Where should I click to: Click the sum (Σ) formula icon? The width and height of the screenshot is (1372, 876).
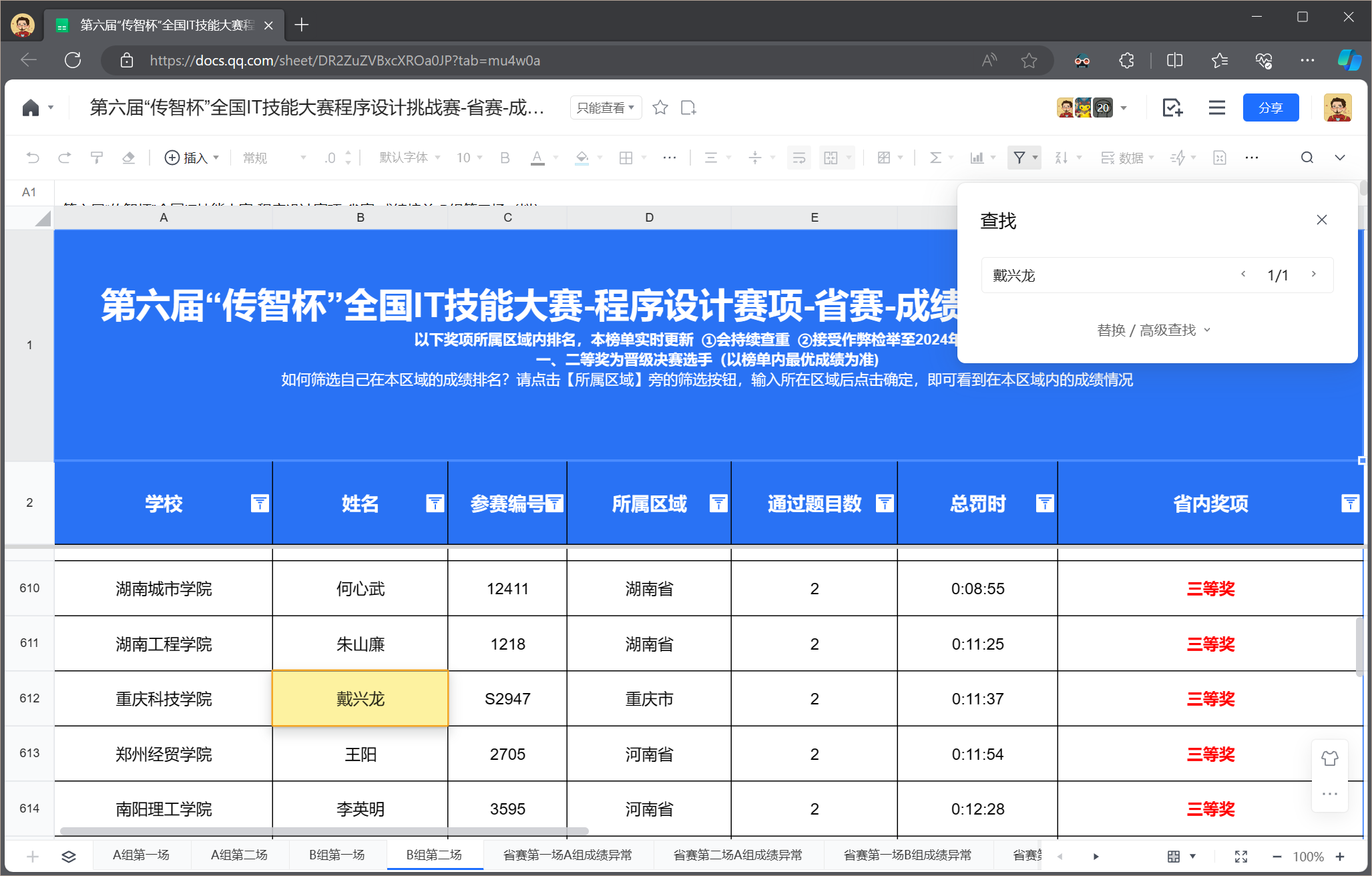tap(935, 158)
